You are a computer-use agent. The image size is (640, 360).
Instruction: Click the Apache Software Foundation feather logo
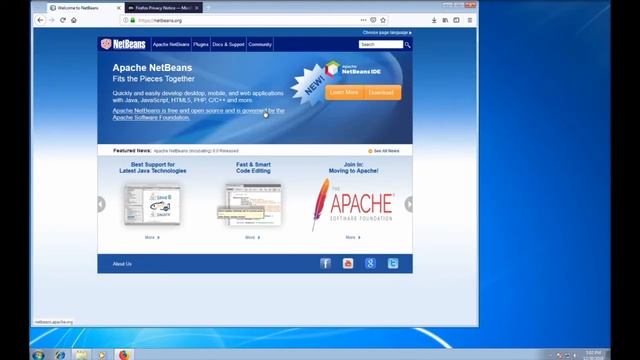(353, 204)
